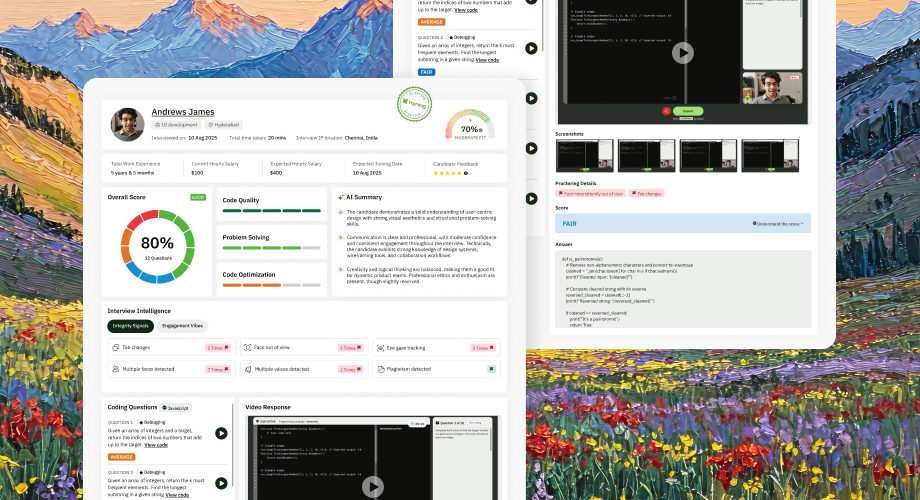Viewport: 920px width, 500px height.
Task: Click Coding Questions scrollbar in front card
Action: click(x=233, y=446)
